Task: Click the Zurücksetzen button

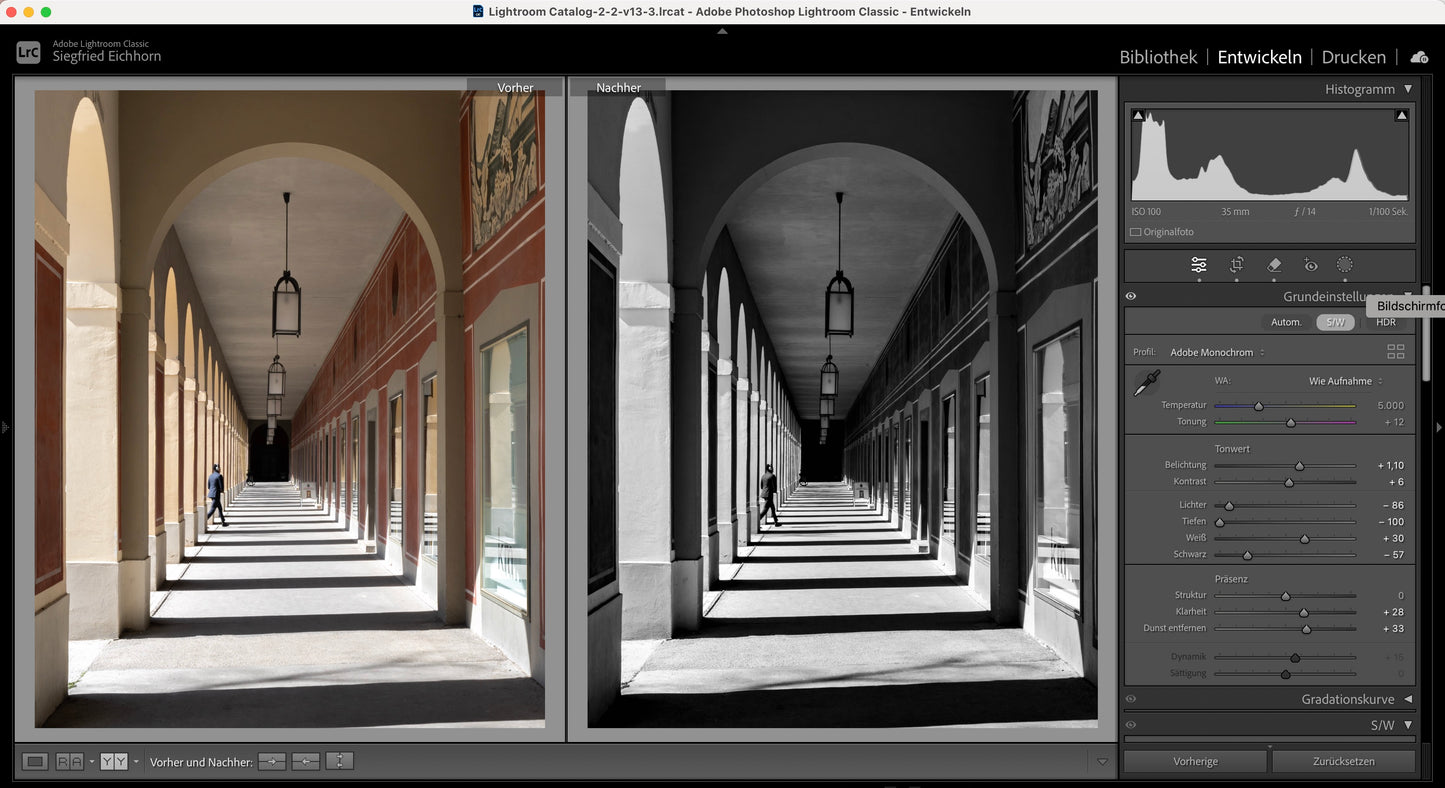Action: tap(1343, 762)
